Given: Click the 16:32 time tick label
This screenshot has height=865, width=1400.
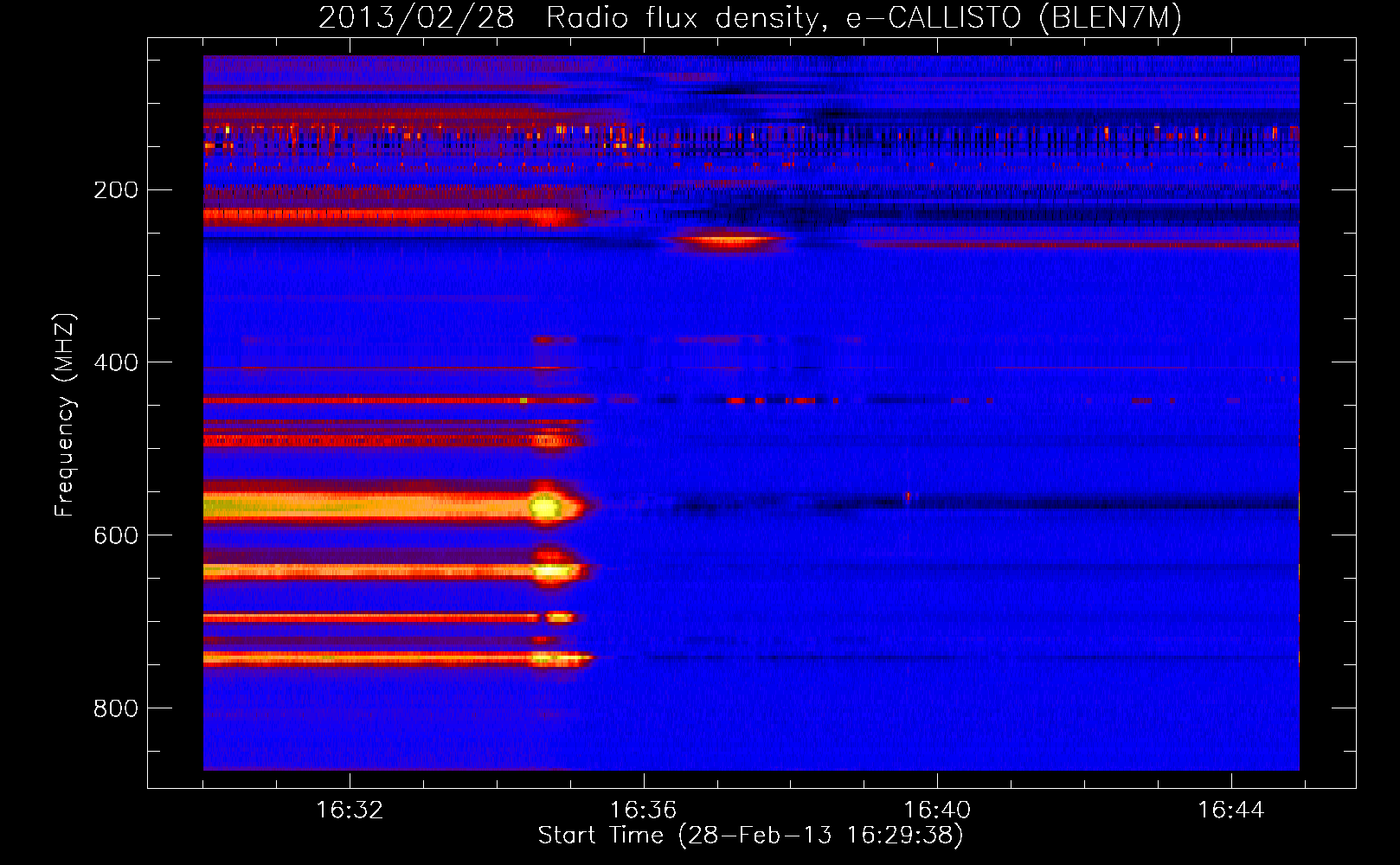Looking at the screenshot, I should pyautogui.click(x=350, y=811).
